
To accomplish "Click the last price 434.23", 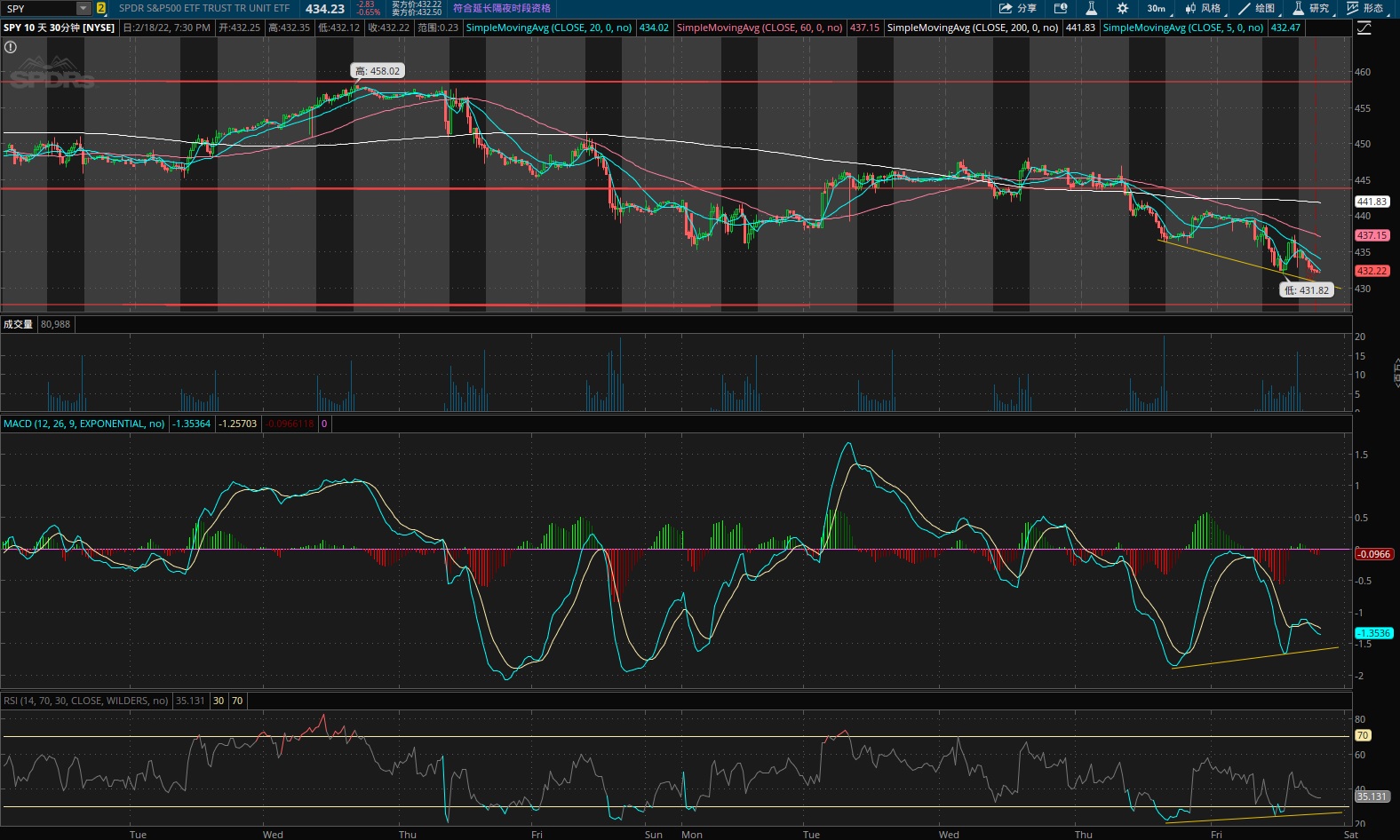I will [325, 8].
